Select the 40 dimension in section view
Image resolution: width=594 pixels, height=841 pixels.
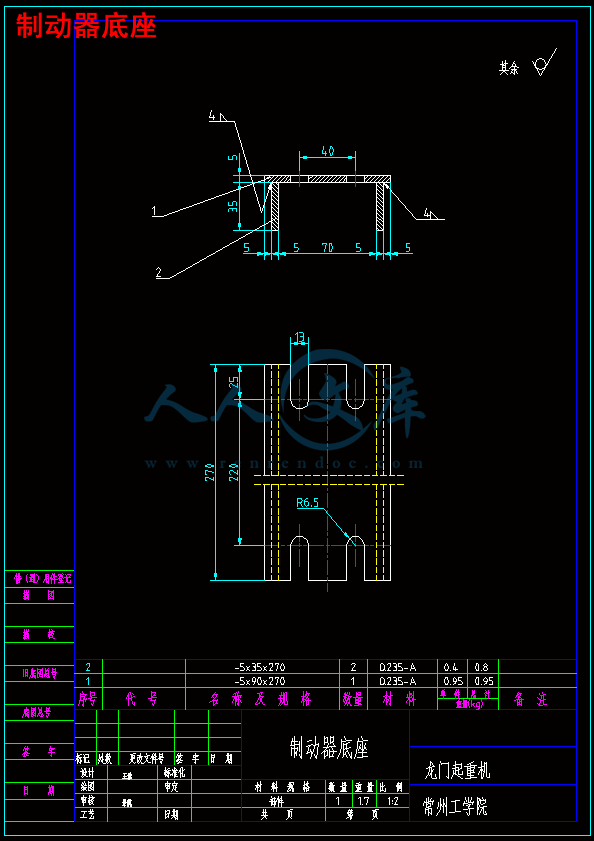pos(327,151)
